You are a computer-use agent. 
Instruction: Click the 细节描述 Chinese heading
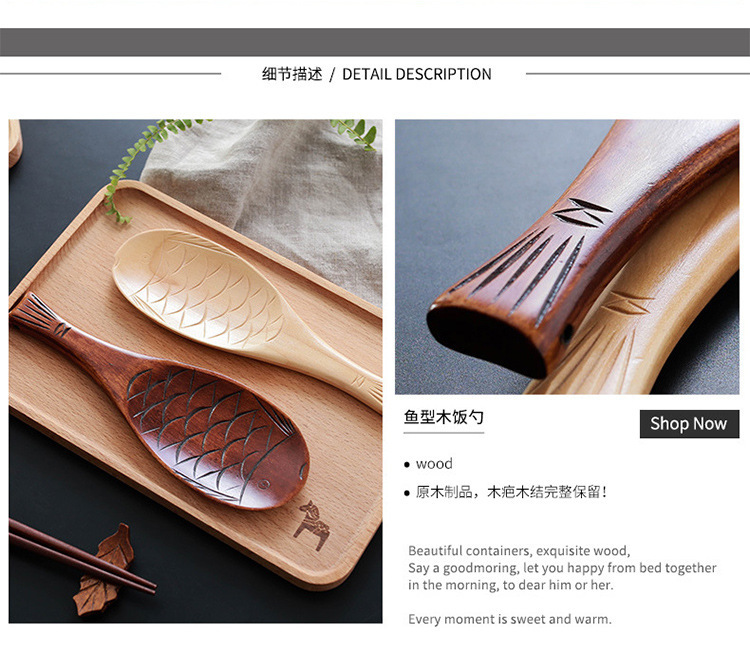click(x=292, y=74)
